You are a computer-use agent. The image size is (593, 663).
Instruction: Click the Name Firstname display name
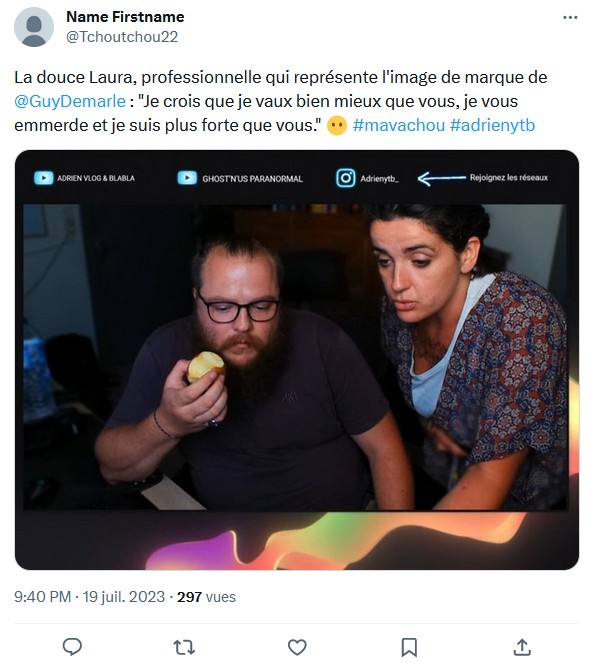[x=125, y=17]
